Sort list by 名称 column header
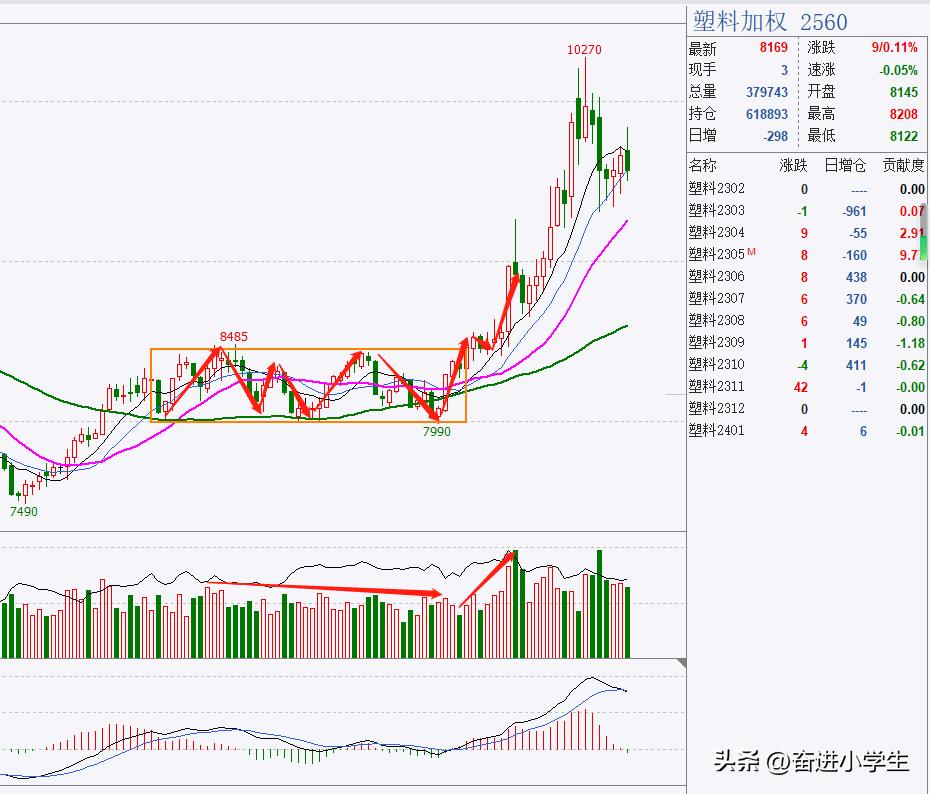The width and height of the screenshot is (930, 794). pos(703,165)
